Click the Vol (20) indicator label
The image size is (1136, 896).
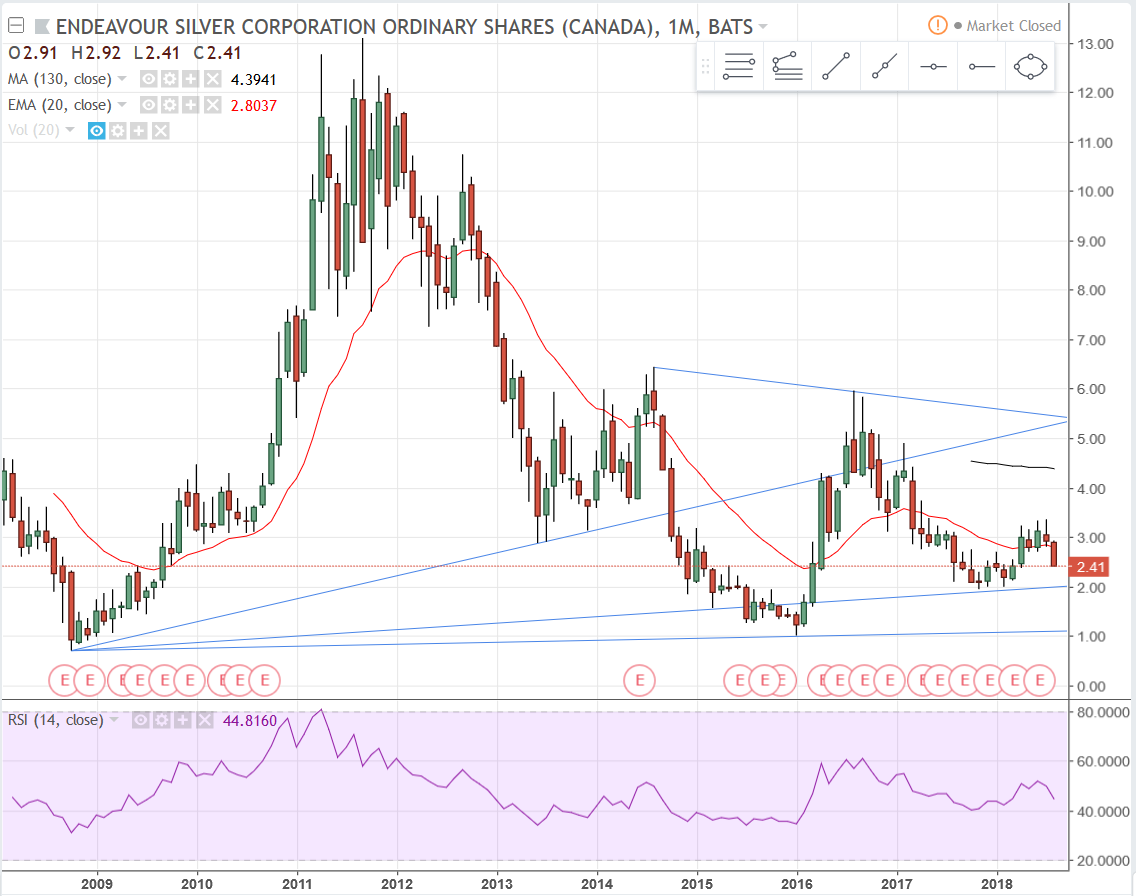(33, 130)
